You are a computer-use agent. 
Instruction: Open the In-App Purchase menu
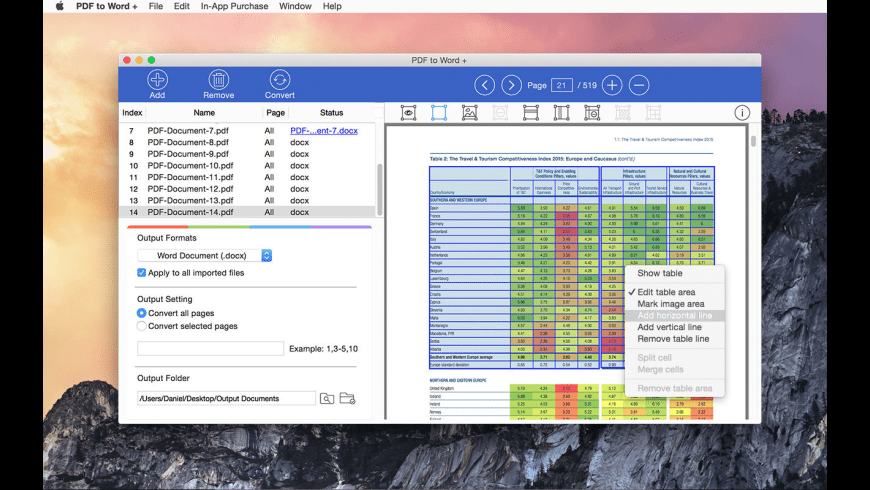[234, 6]
